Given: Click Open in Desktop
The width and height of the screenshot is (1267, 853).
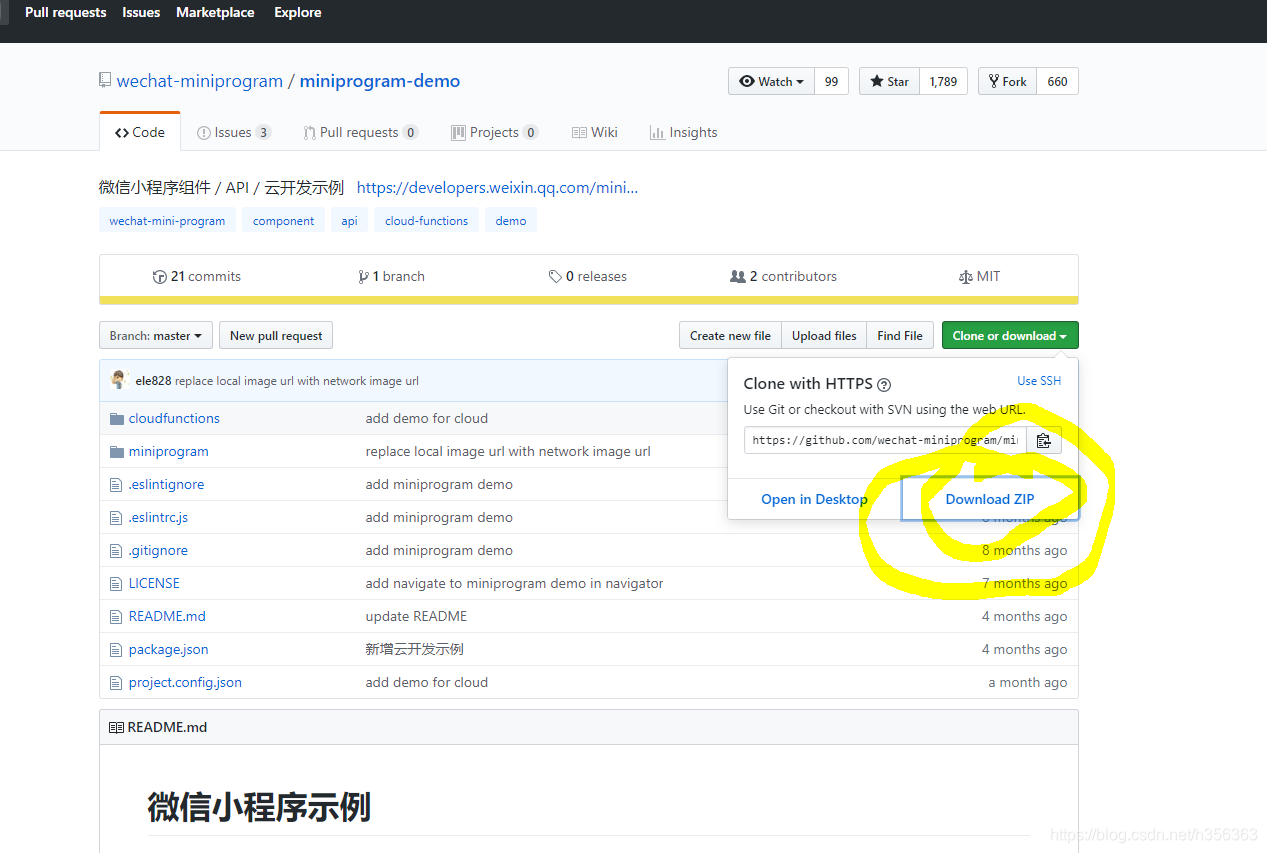Looking at the screenshot, I should pos(814,499).
